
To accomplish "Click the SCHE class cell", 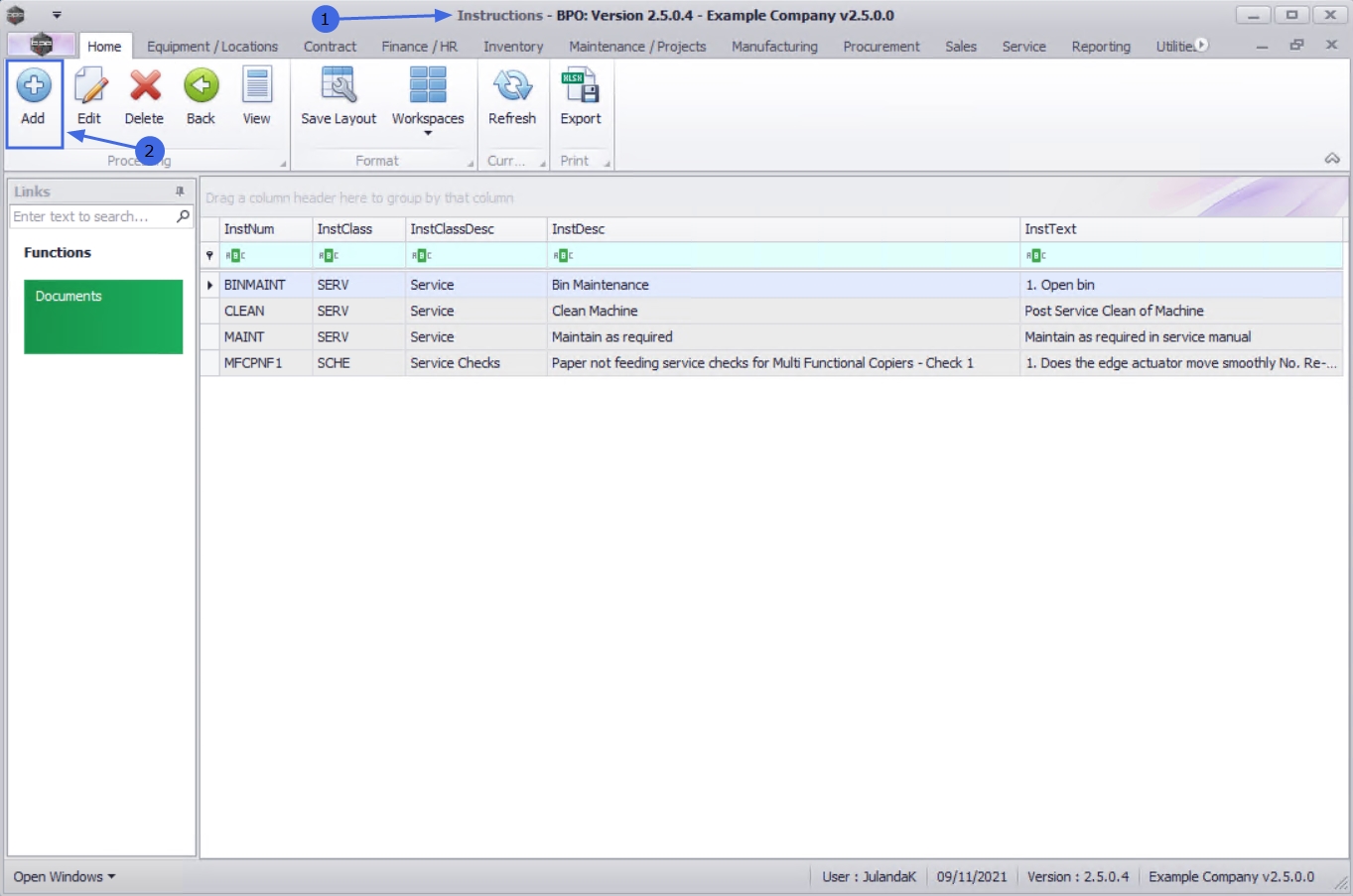I will point(359,363).
